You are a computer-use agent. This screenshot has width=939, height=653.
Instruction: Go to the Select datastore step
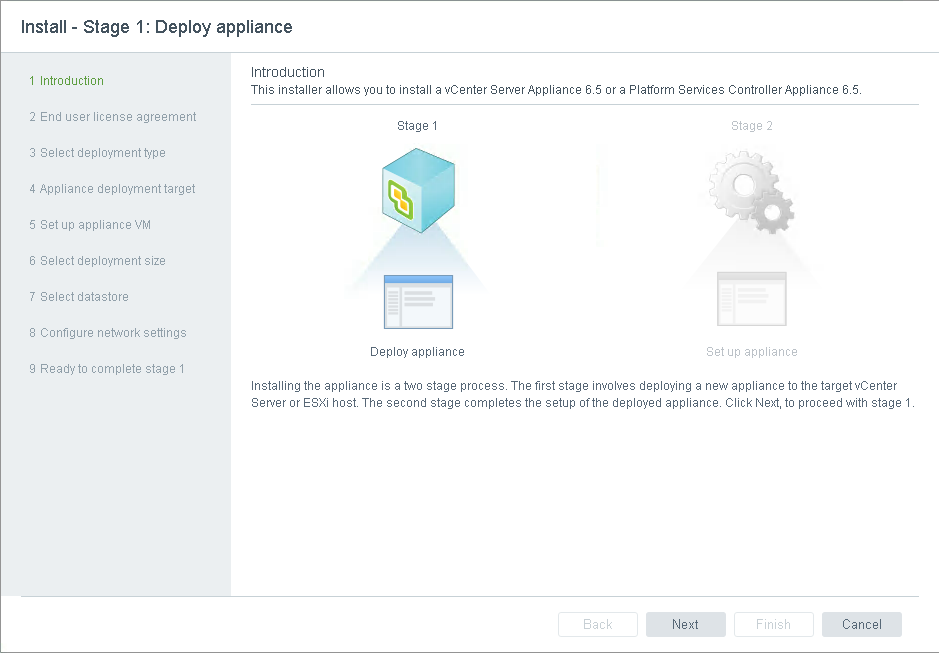click(78, 297)
